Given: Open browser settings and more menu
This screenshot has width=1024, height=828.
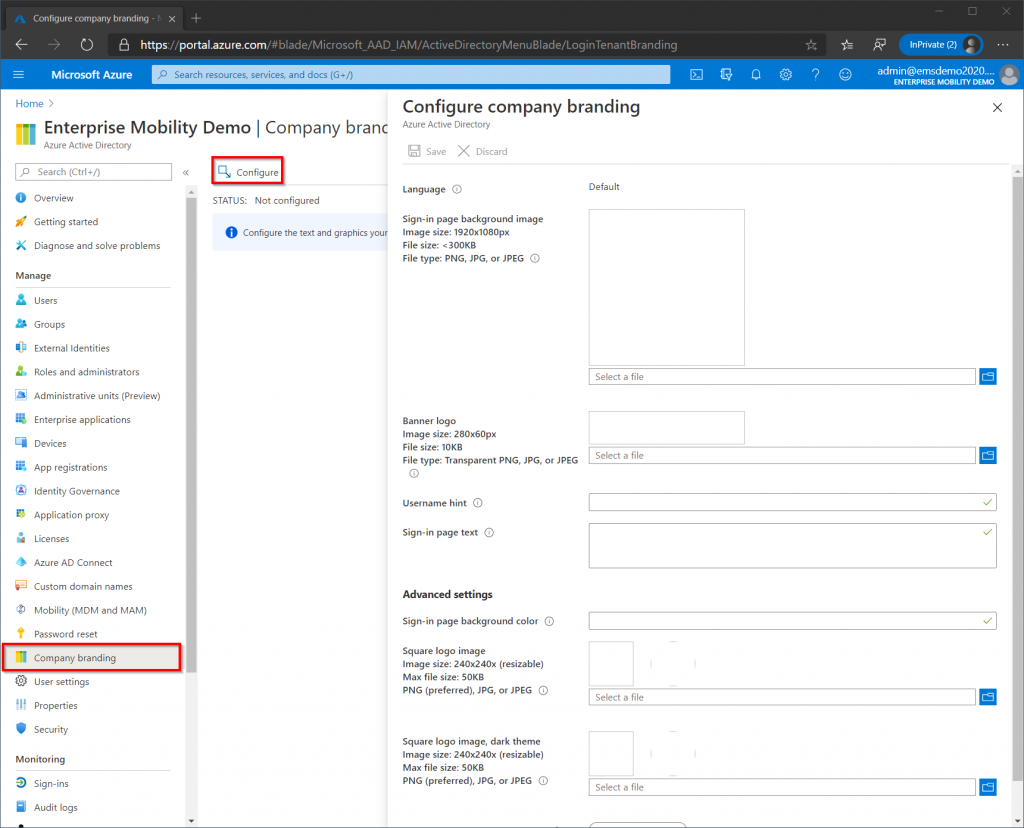Looking at the screenshot, I should tap(1003, 45).
